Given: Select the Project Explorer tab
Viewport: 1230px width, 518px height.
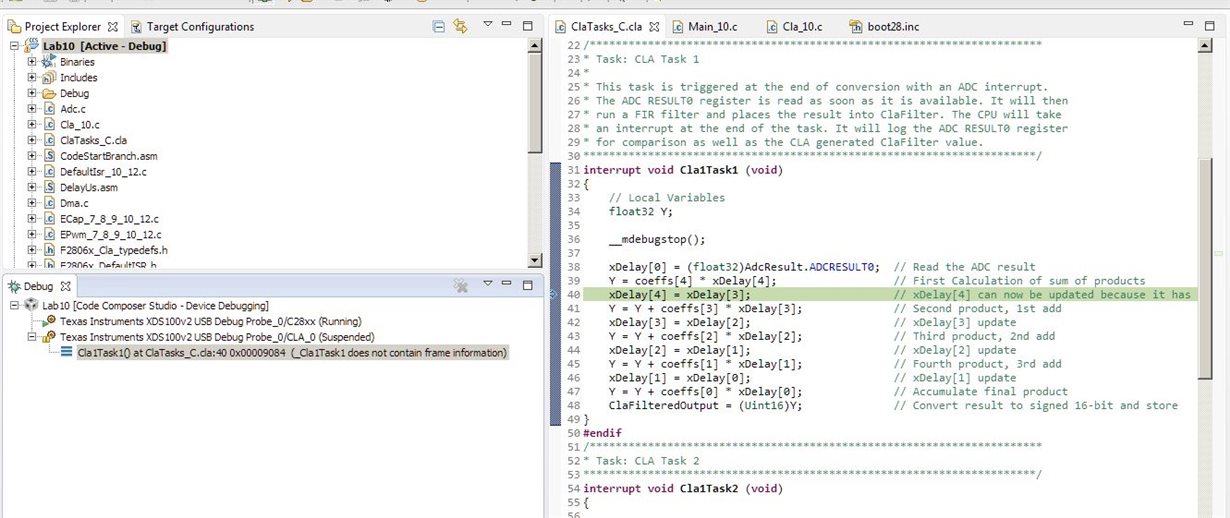Looking at the screenshot, I should pyautogui.click(x=62, y=27).
